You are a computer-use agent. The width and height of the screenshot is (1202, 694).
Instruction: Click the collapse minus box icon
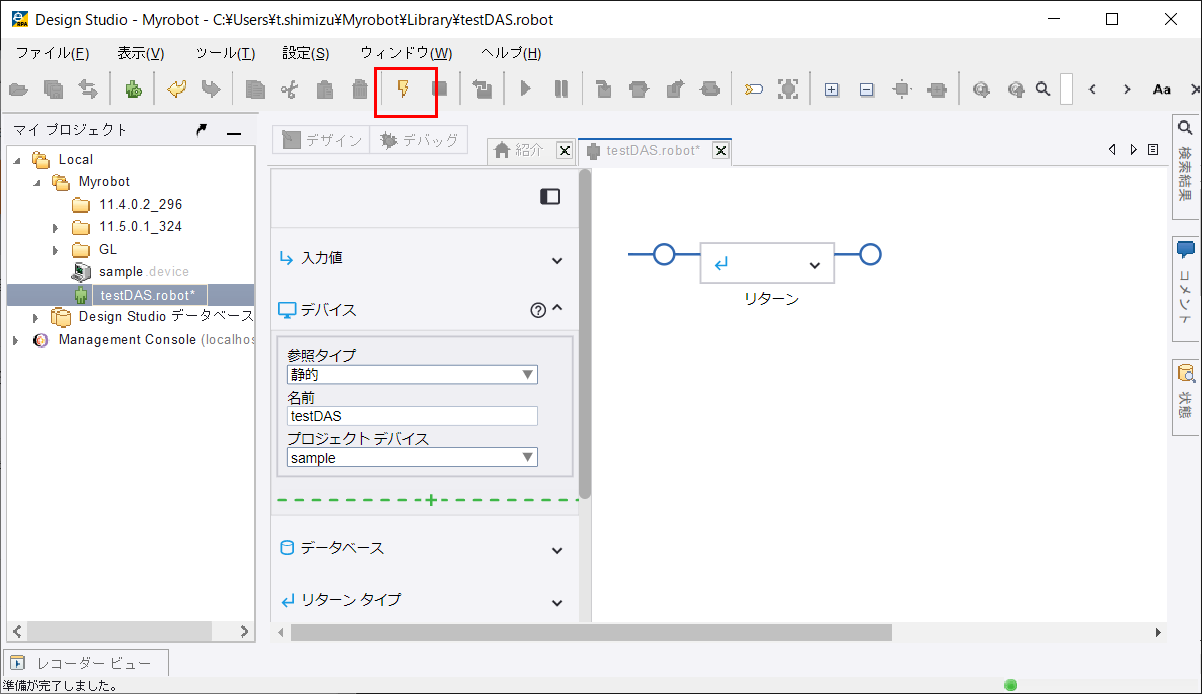(867, 90)
